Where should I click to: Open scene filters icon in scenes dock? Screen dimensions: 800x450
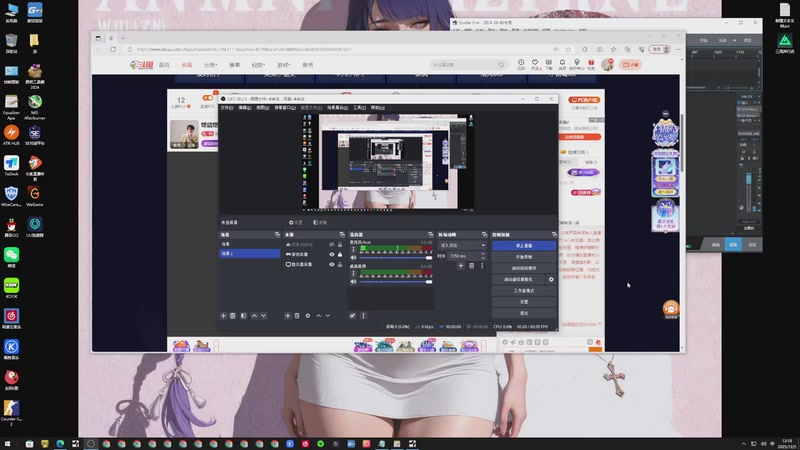click(x=243, y=316)
